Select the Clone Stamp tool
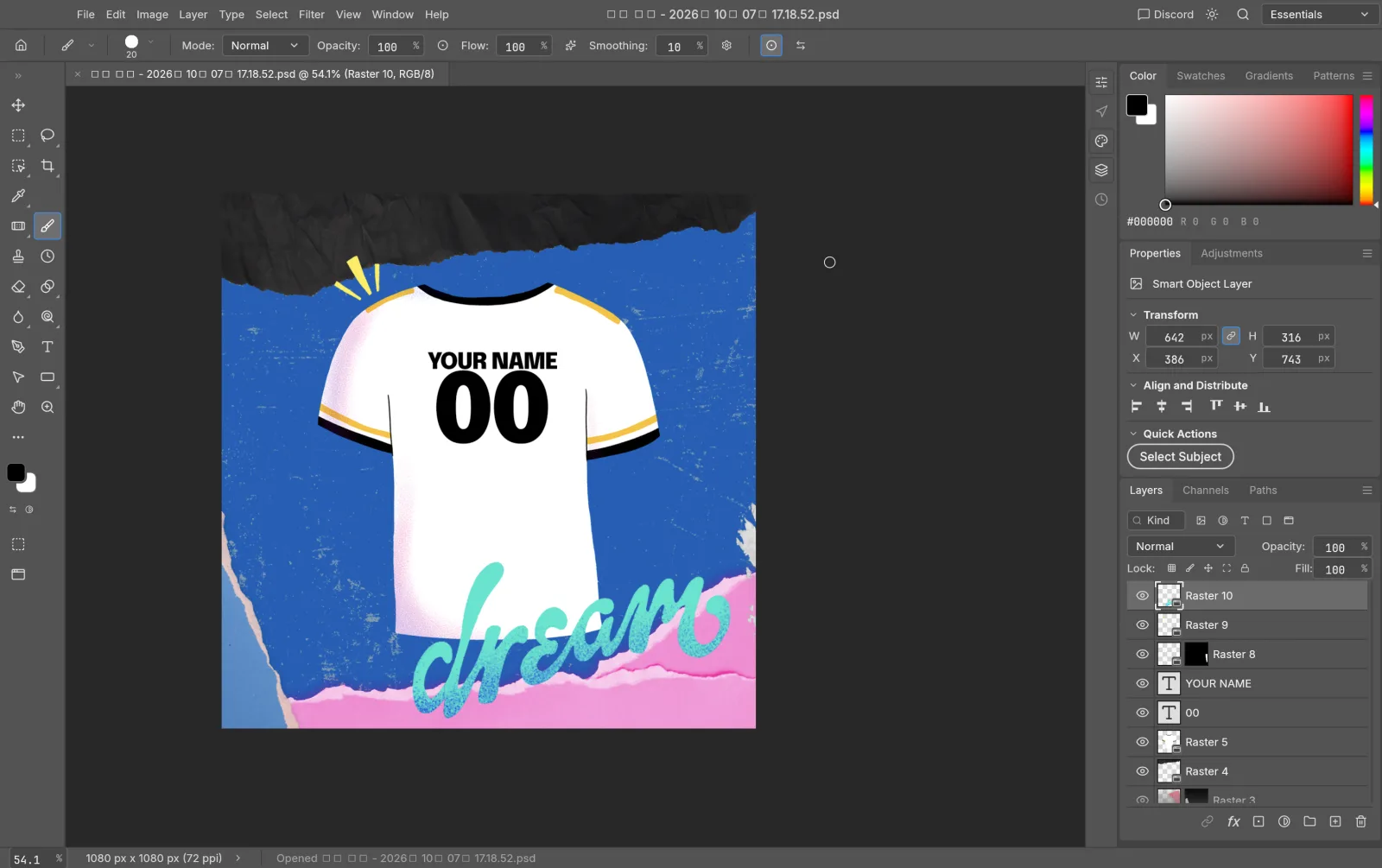The width and height of the screenshot is (1382, 868). point(18,257)
